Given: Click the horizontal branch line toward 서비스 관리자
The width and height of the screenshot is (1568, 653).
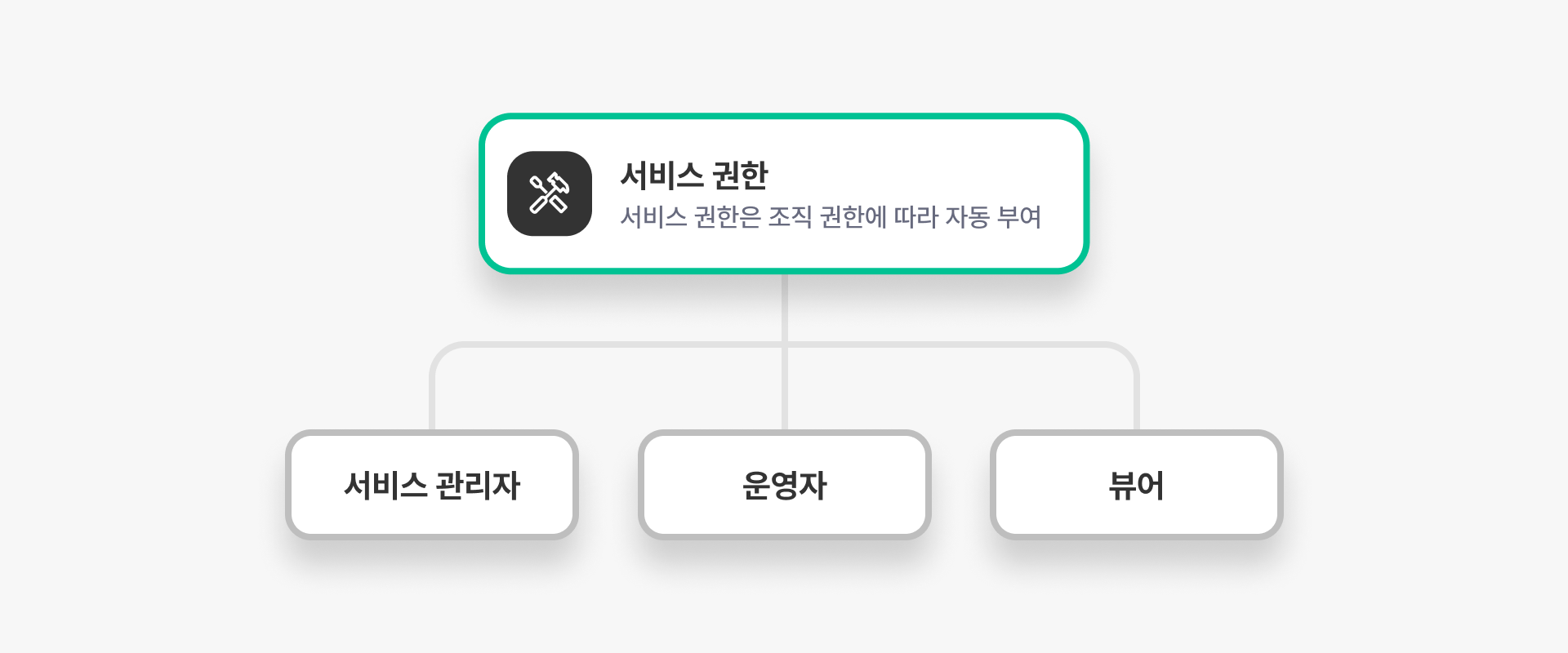Looking at the screenshot, I should (x=604, y=344).
